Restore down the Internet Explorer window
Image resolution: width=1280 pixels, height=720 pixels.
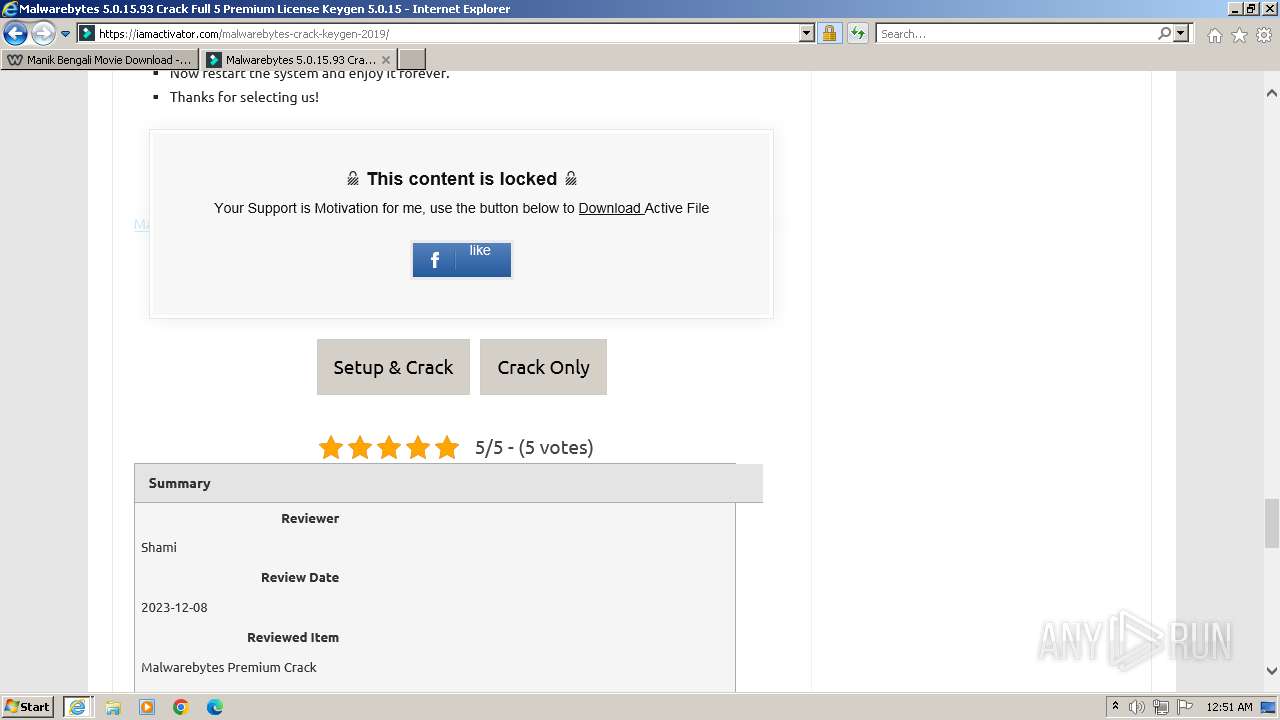click(x=1250, y=8)
